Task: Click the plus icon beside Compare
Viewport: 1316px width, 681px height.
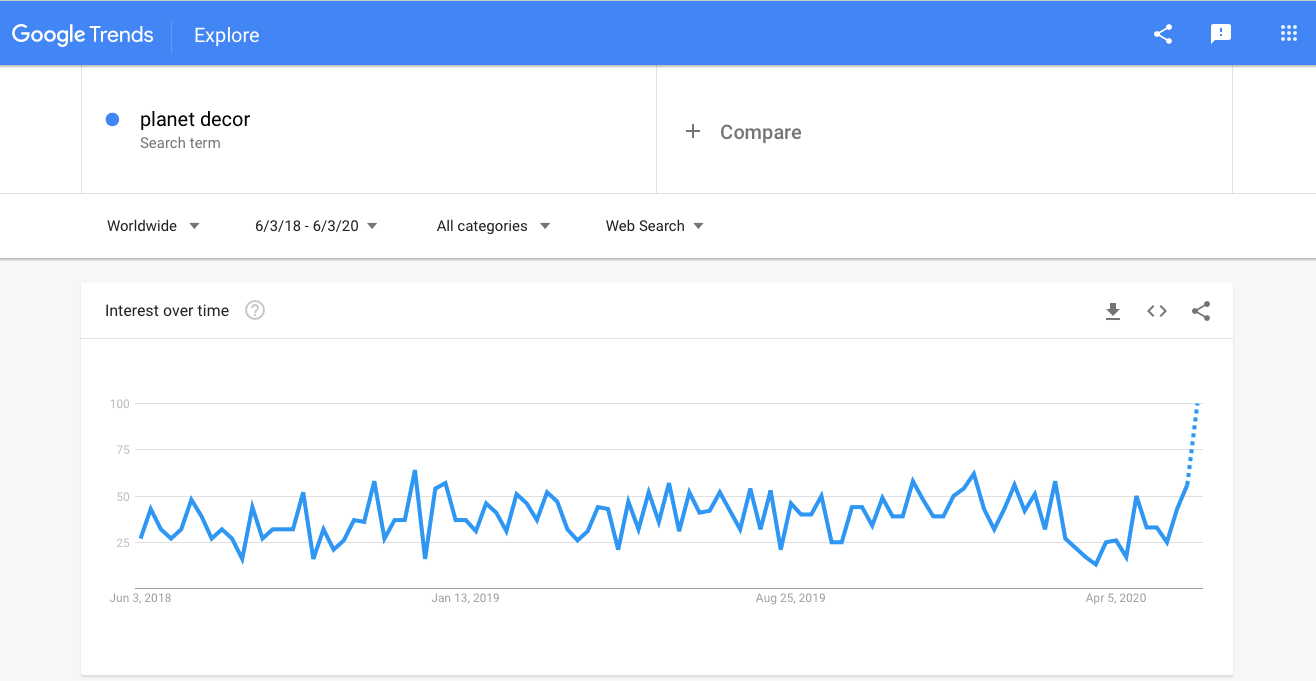Action: pyautogui.click(x=693, y=132)
